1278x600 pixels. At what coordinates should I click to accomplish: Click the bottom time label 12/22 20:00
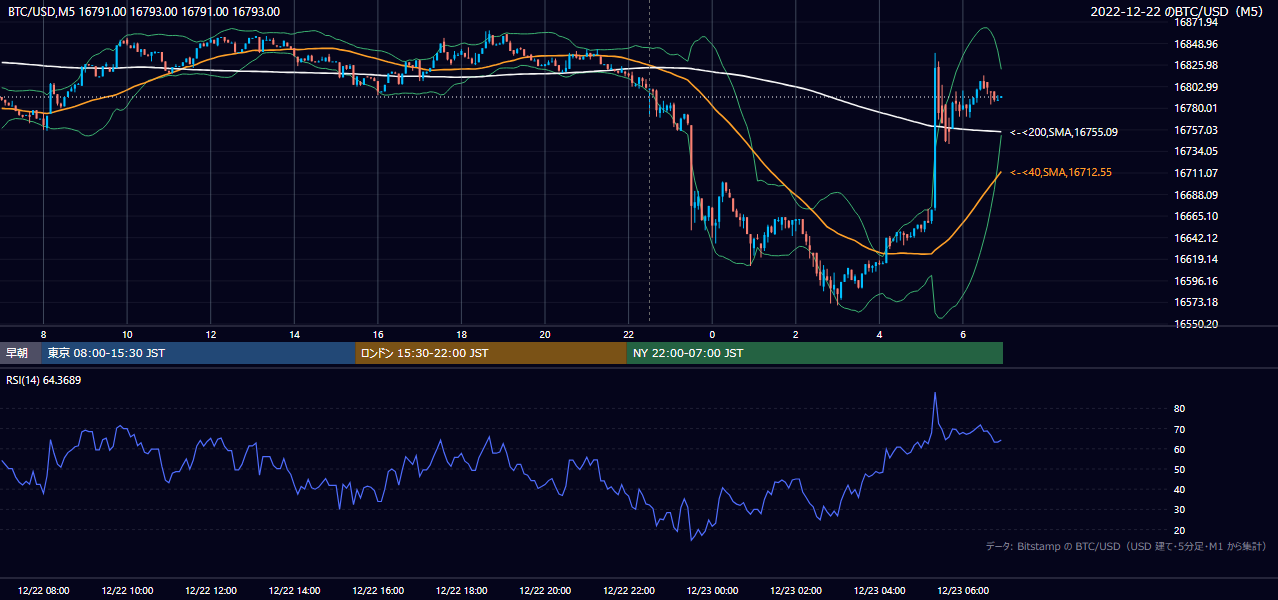pyautogui.click(x=545, y=591)
